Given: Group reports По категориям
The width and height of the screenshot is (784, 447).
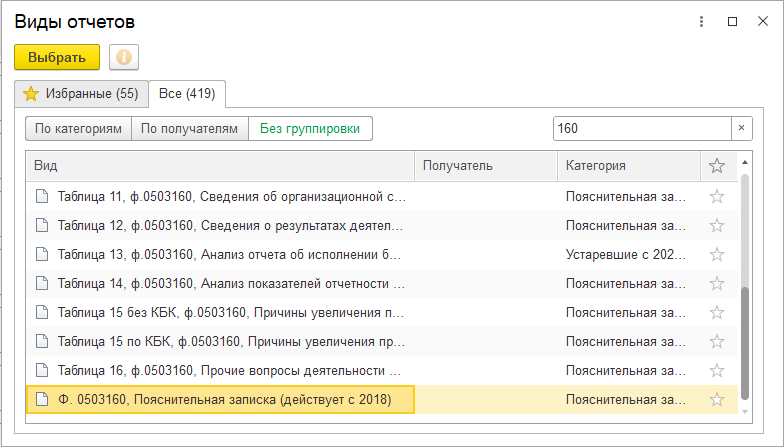Looking at the screenshot, I should 78,128.
